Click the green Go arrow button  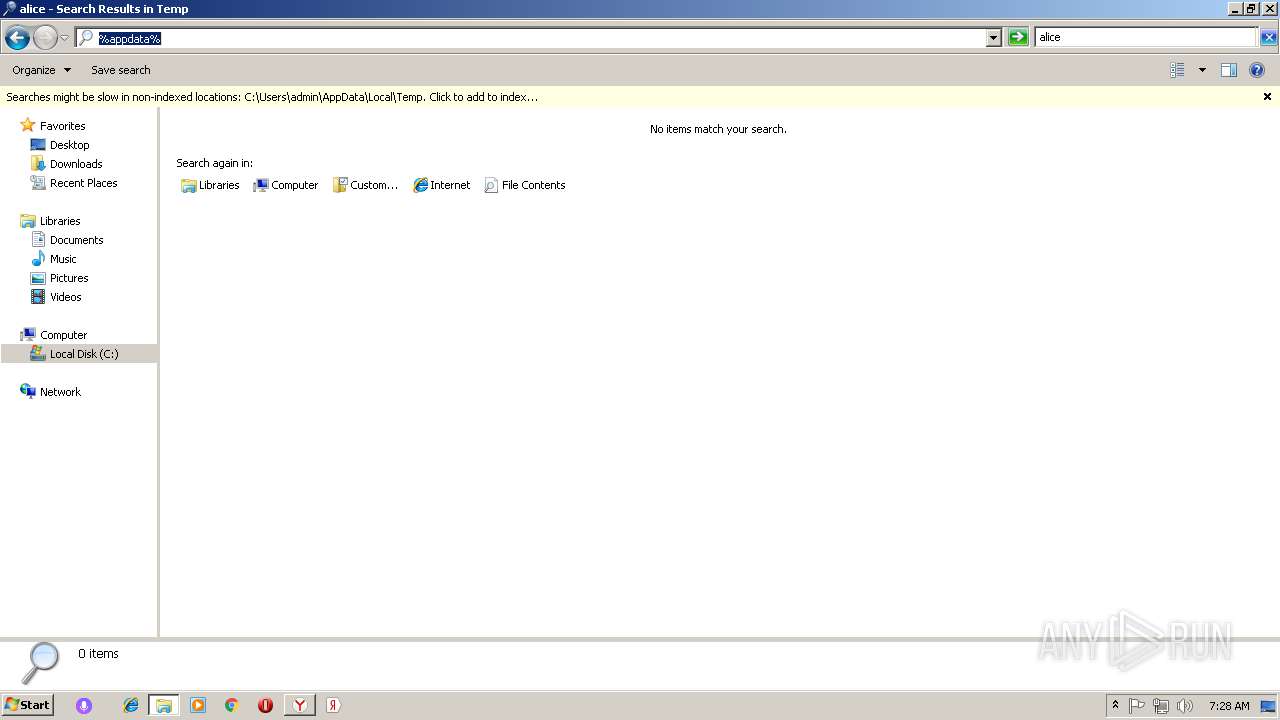1018,37
